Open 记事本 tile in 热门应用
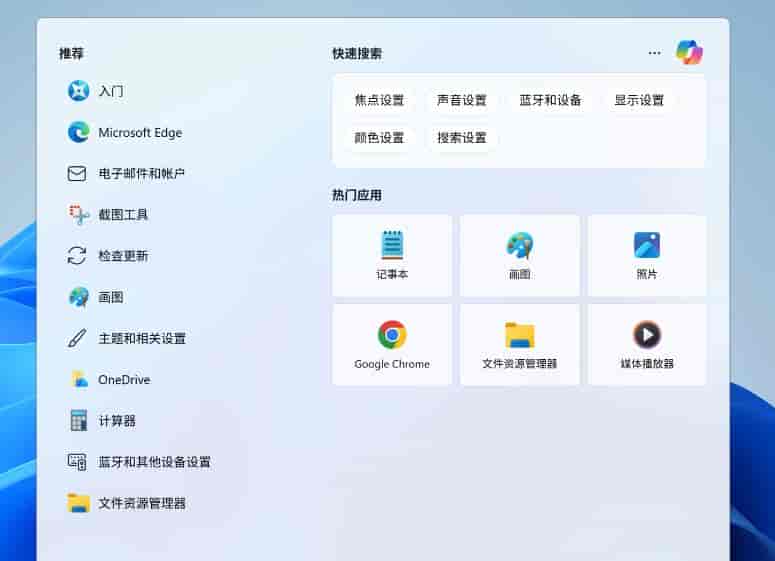The width and height of the screenshot is (775, 561). [392, 256]
